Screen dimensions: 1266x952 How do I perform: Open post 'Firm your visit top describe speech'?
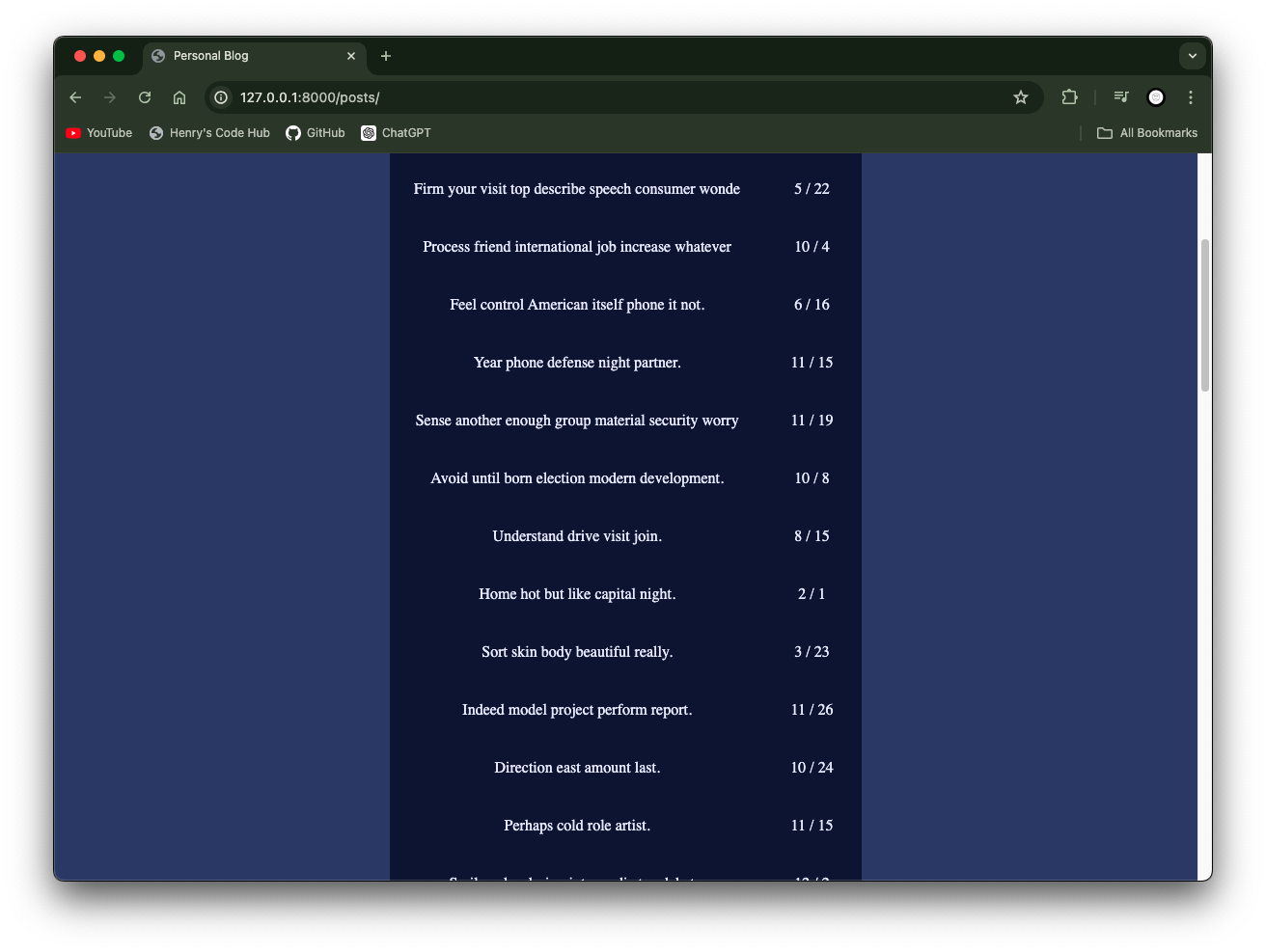click(x=577, y=189)
